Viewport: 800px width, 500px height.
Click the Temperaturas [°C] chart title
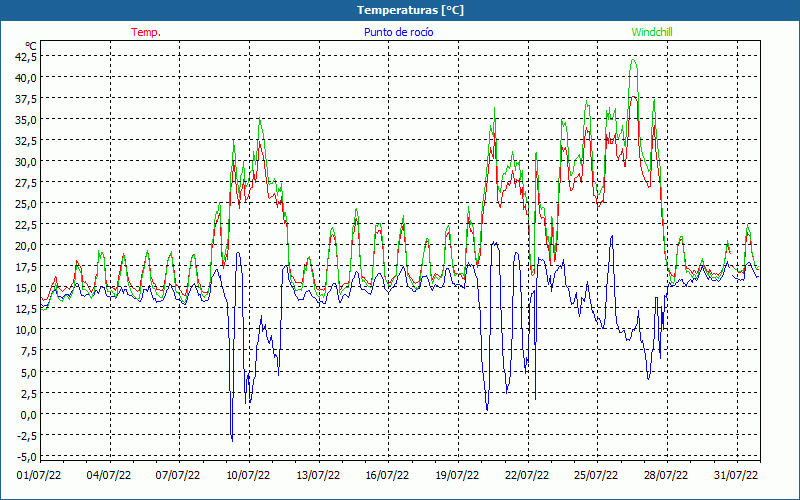[x=411, y=10]
